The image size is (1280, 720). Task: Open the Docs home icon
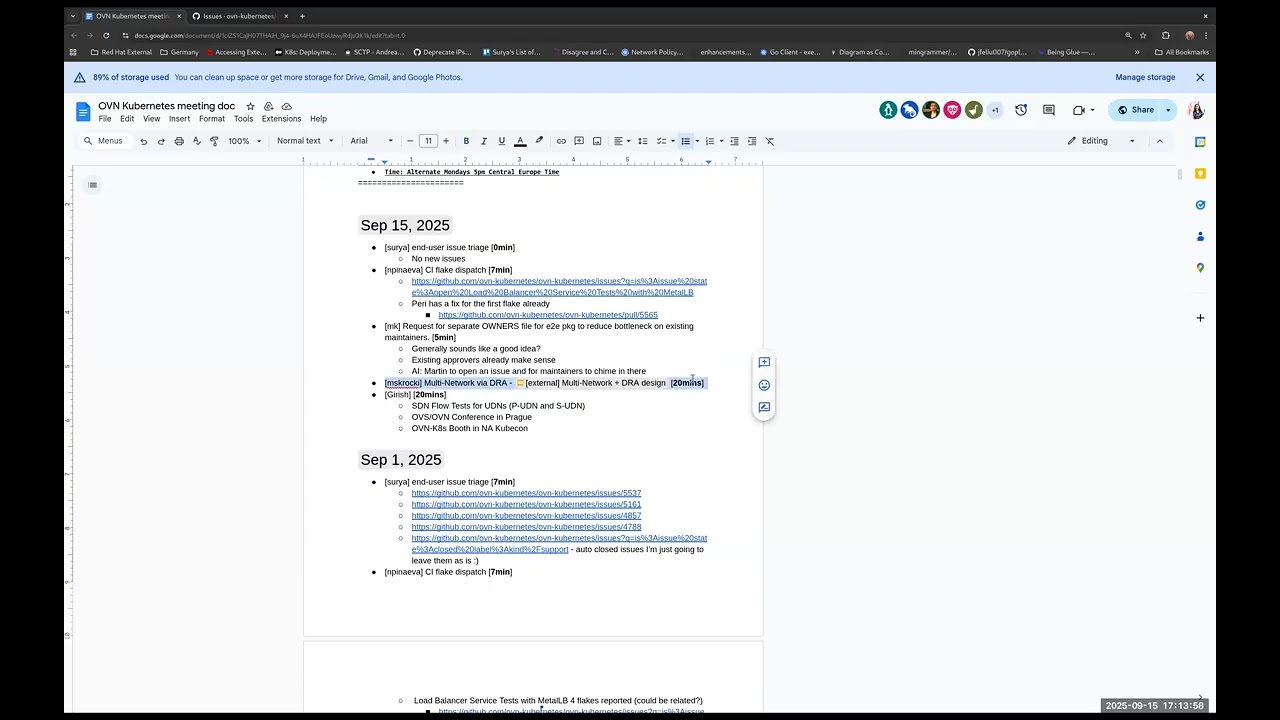(x=83, y=111)
